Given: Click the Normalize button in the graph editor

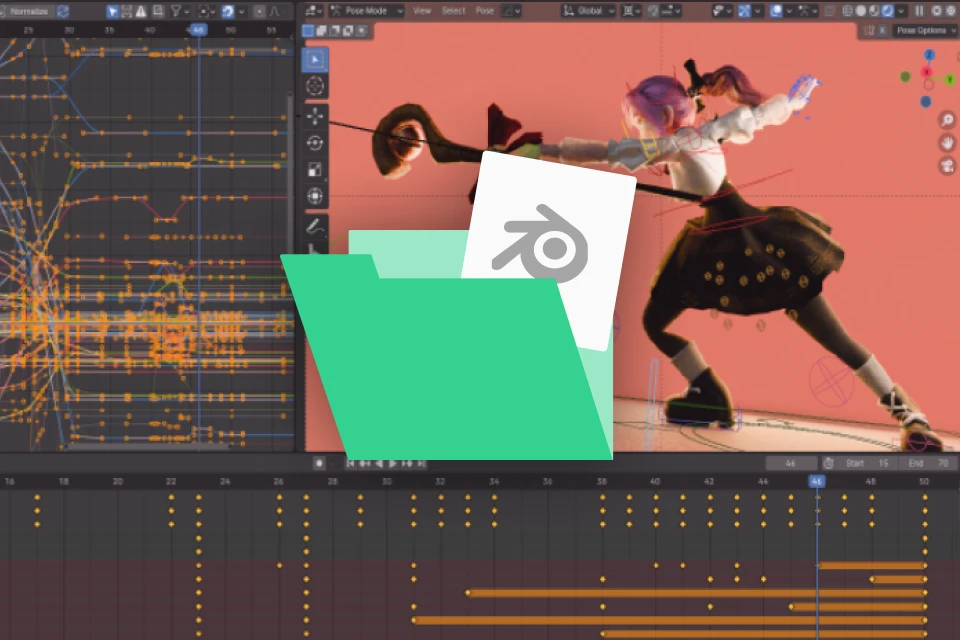Looking at the screenshot, I should [x=28, y=11].
